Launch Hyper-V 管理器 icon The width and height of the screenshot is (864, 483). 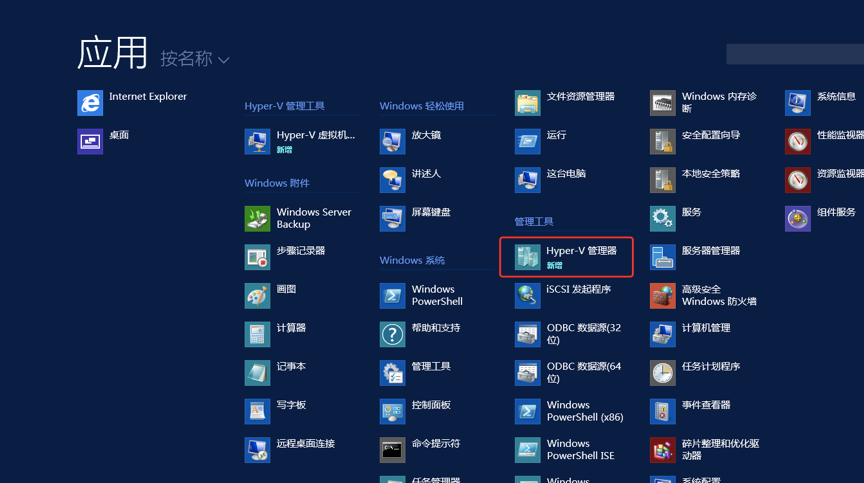click(x=527, y=257)
